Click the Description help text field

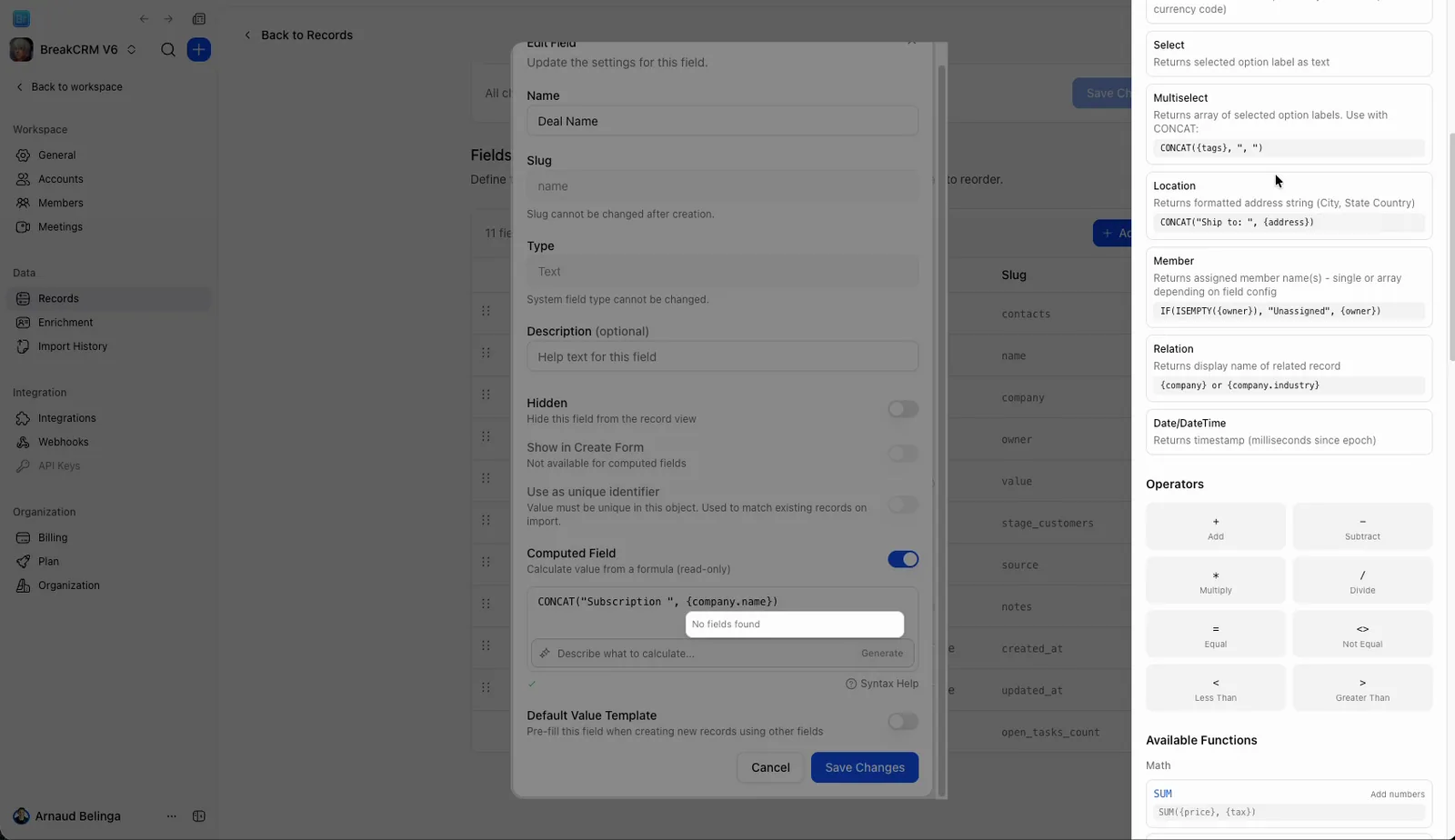click(x=722, y=356)
